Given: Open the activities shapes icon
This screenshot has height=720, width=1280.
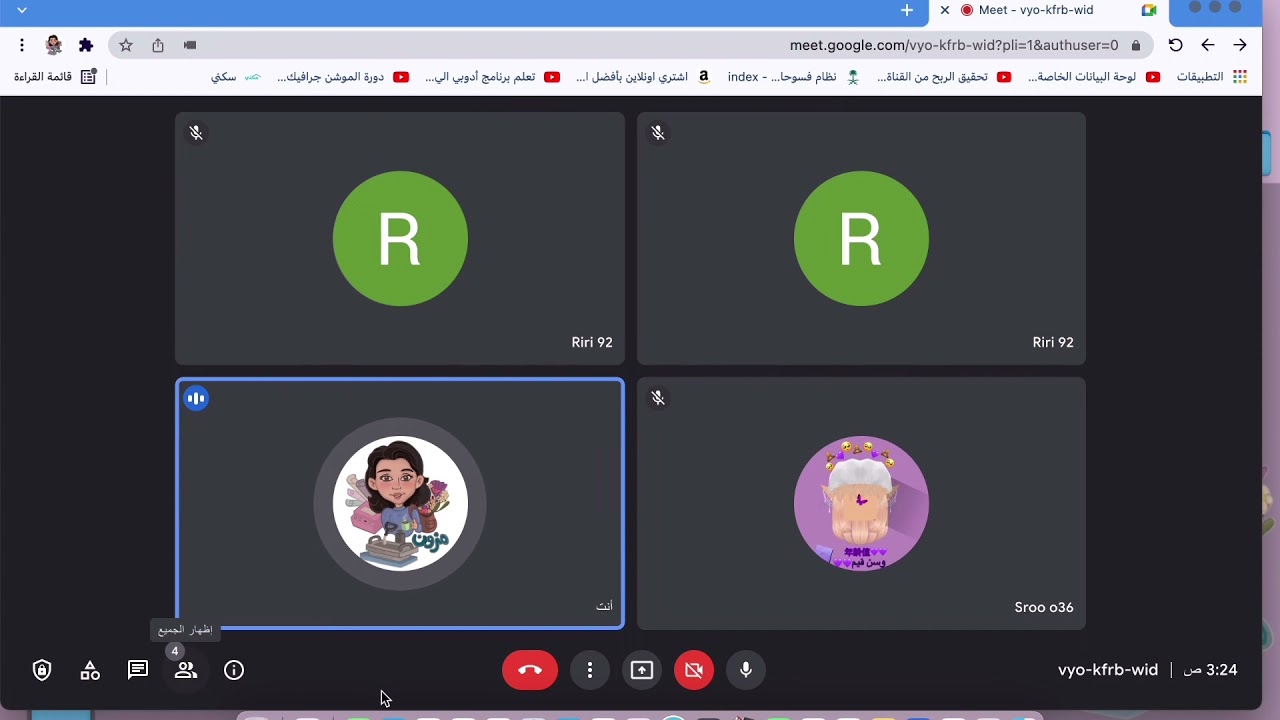Looking at the screenshot, I should [x=90, y=670].
